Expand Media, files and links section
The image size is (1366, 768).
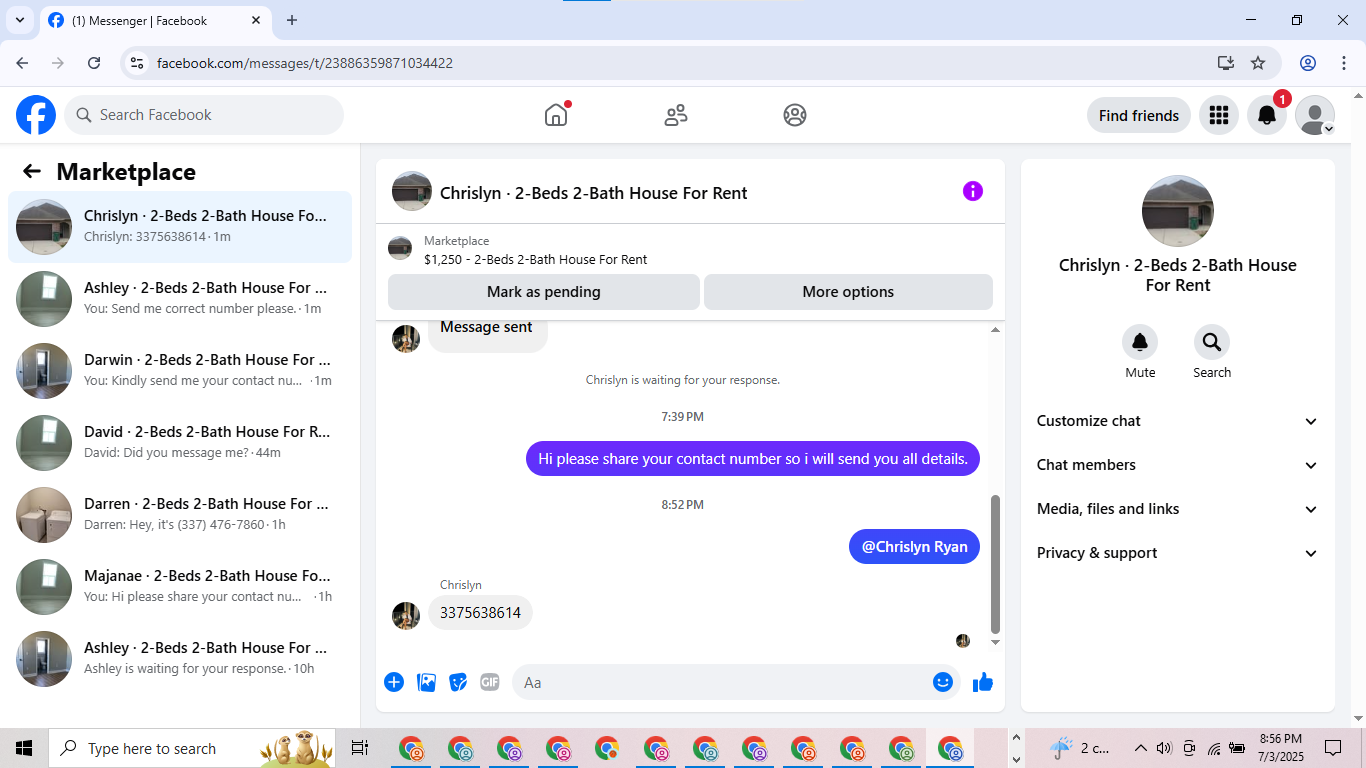1178,509
